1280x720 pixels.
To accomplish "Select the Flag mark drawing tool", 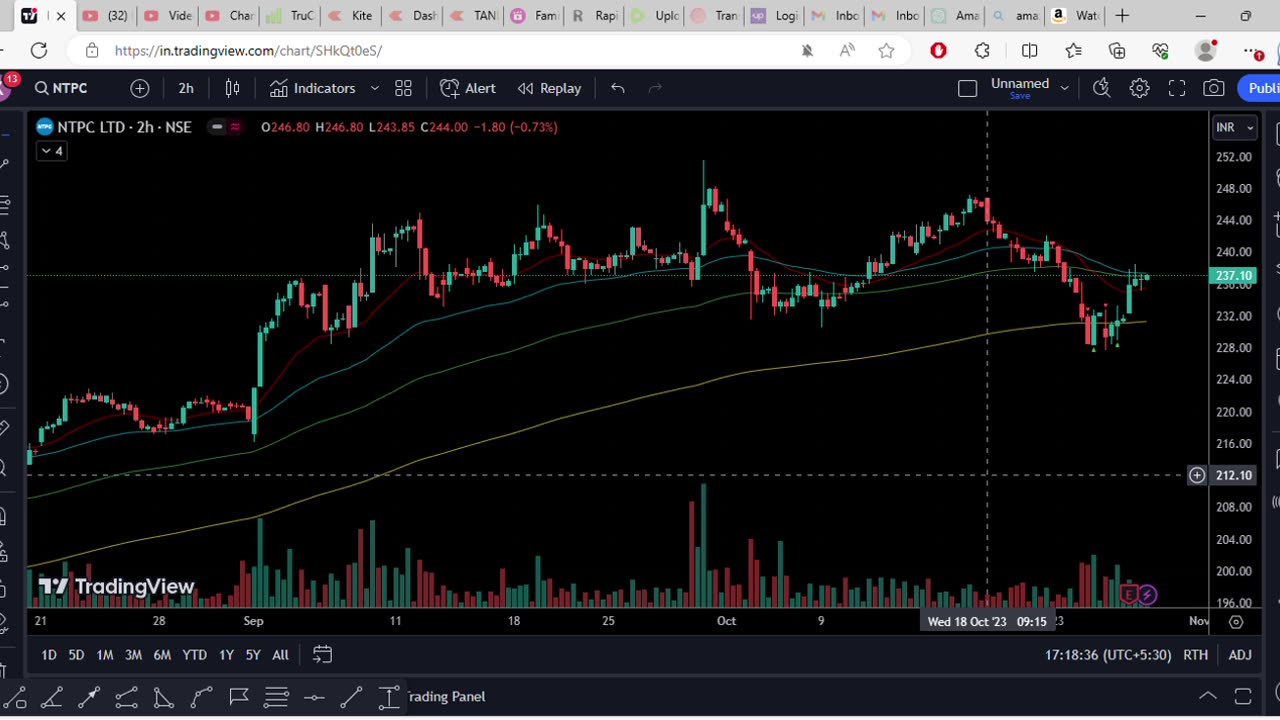I will [239, 697].
